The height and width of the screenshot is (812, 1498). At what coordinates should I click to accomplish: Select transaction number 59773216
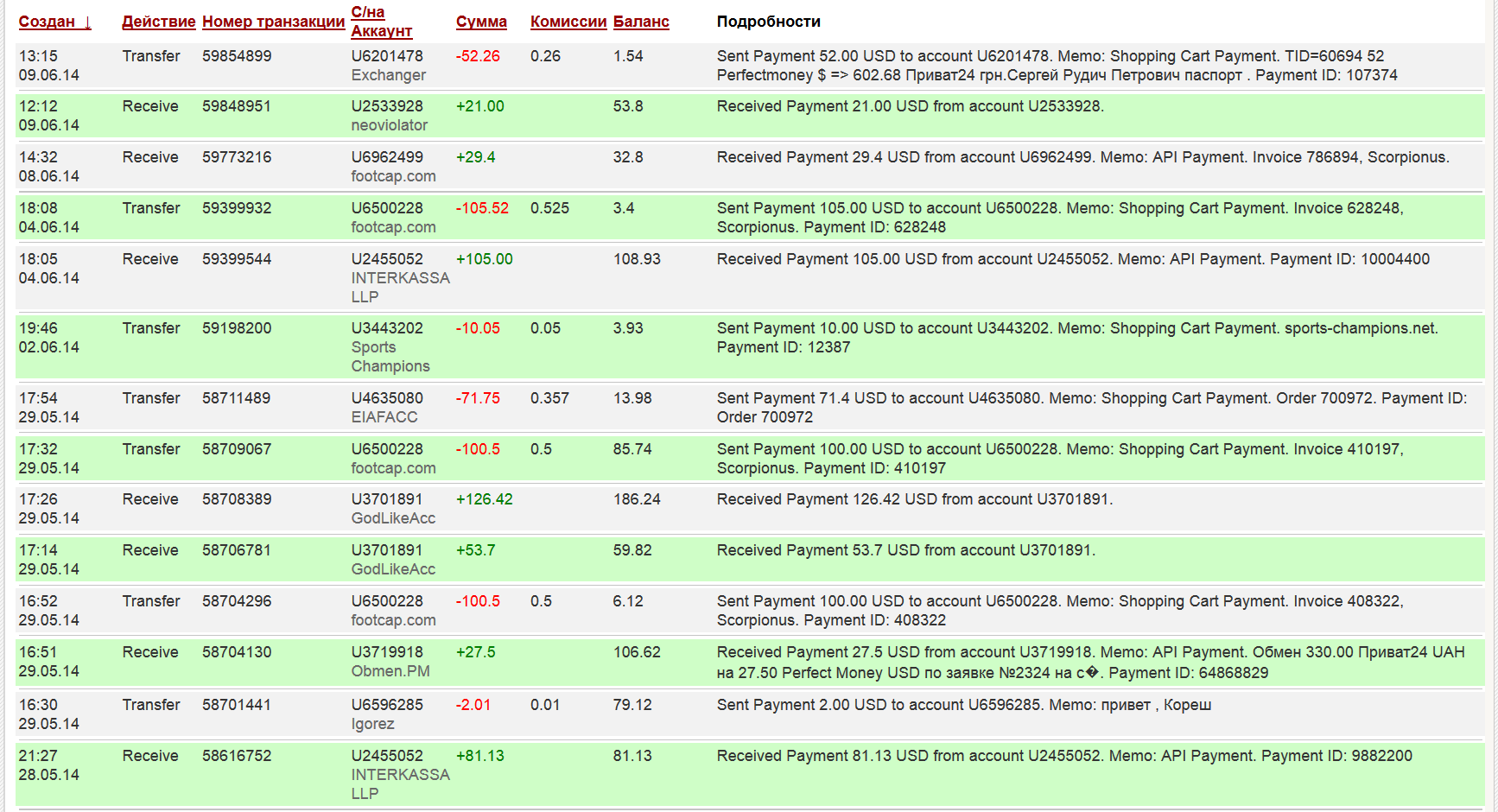237,157
